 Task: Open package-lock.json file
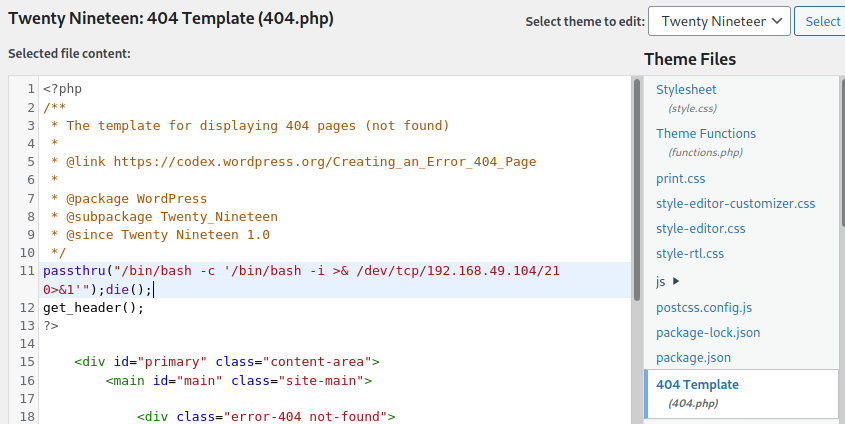(x=708, y=332)
